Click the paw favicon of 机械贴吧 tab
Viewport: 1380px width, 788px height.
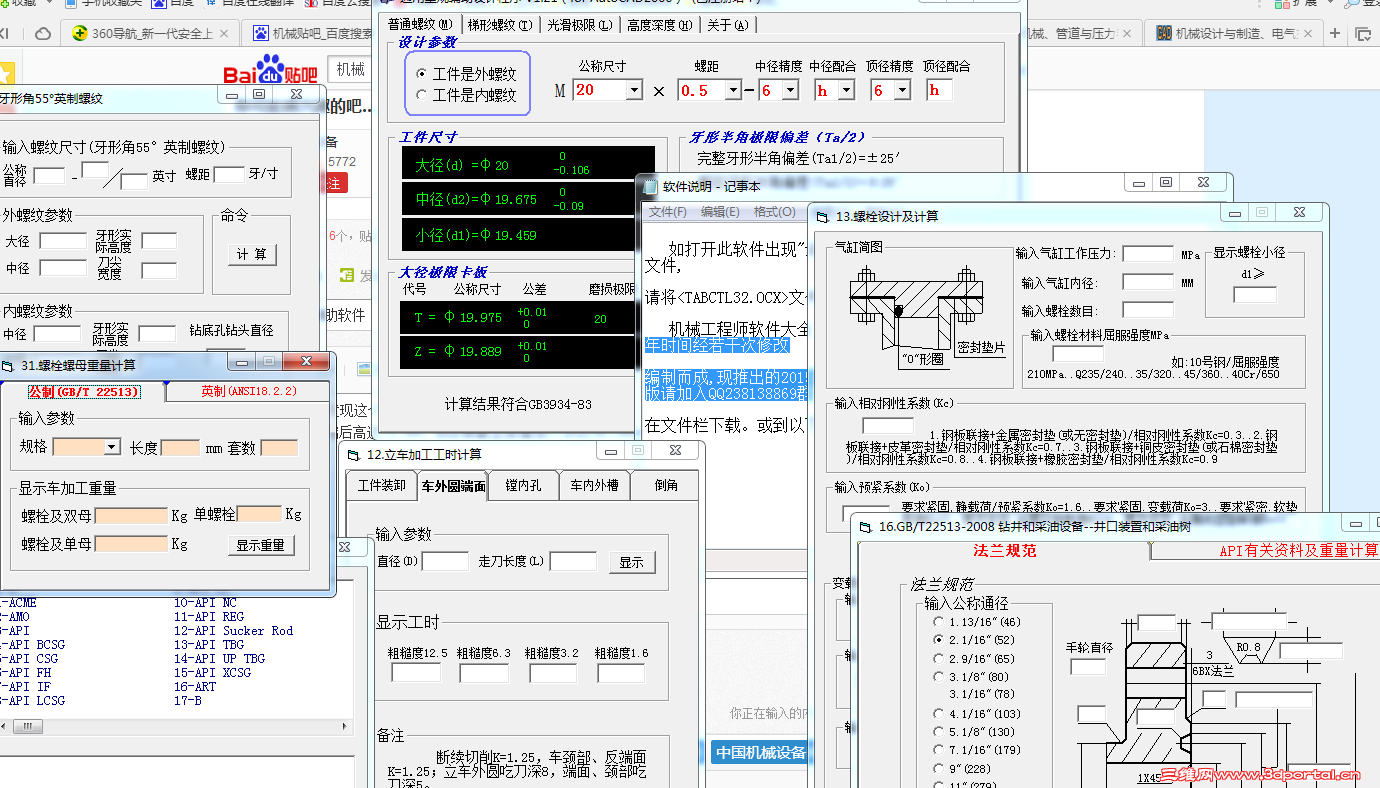[261, 33]
